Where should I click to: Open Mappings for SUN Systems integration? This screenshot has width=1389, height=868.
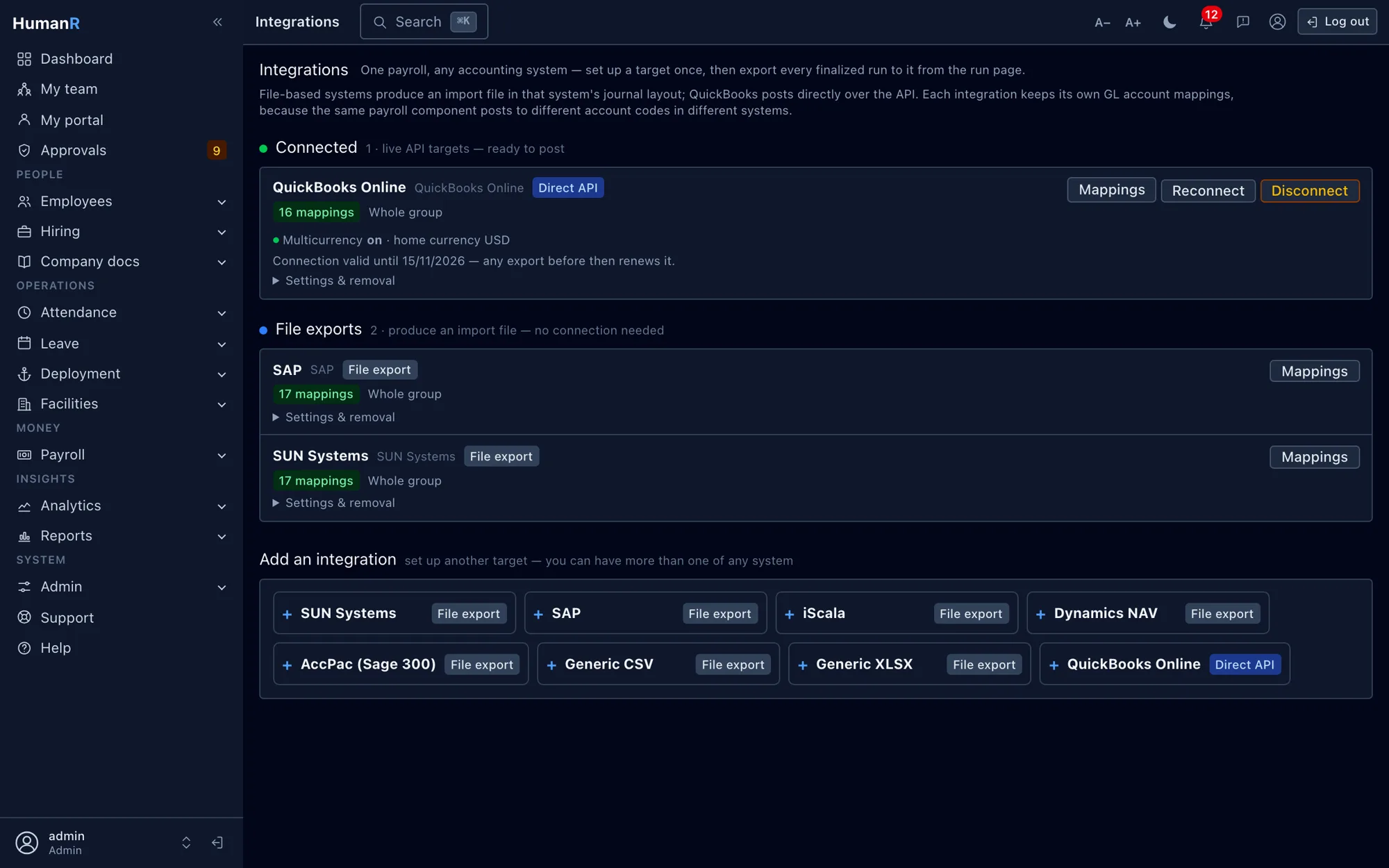click(x=1314, y=457)
